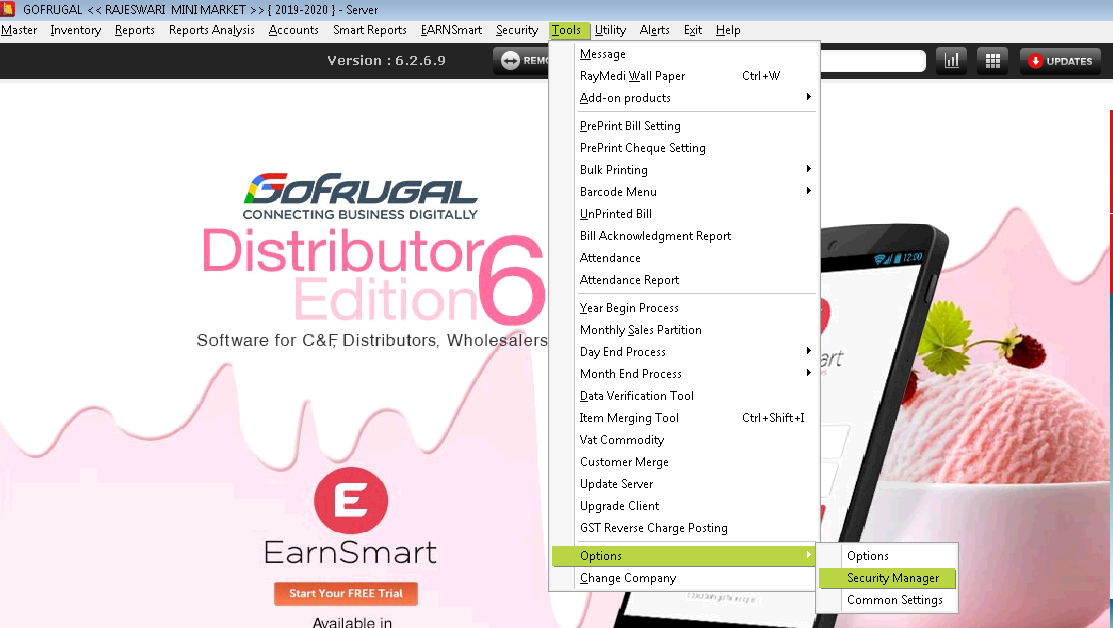Viewport: 1113px width, 628px height.
Task: Select Change Company menu item
Action: [628, 578]
